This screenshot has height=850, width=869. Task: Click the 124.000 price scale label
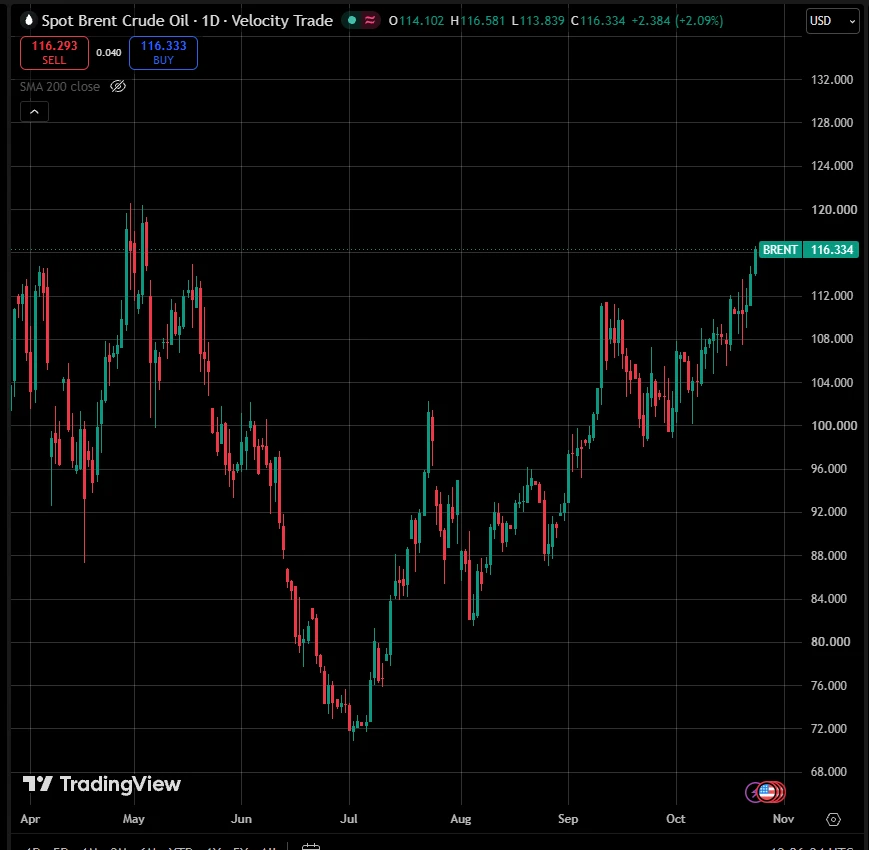[832, 166]
